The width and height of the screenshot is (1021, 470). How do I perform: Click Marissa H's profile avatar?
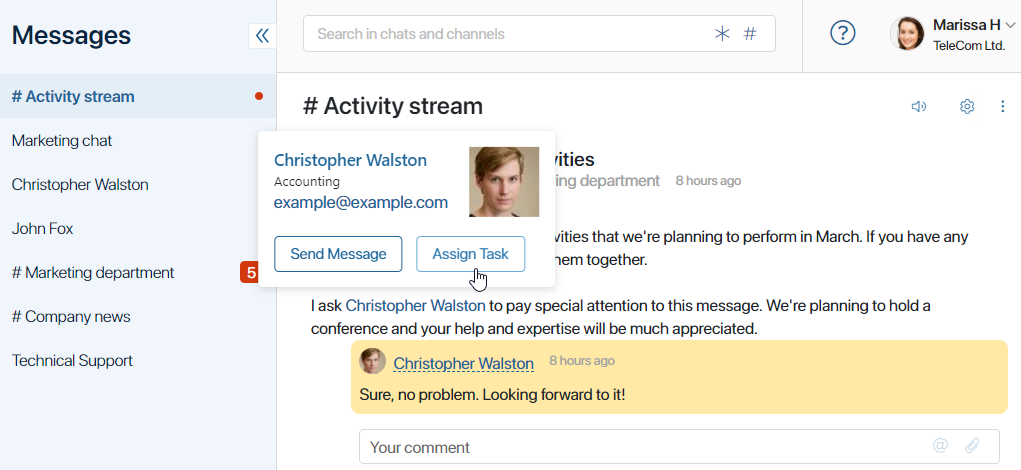pos(907,34)
